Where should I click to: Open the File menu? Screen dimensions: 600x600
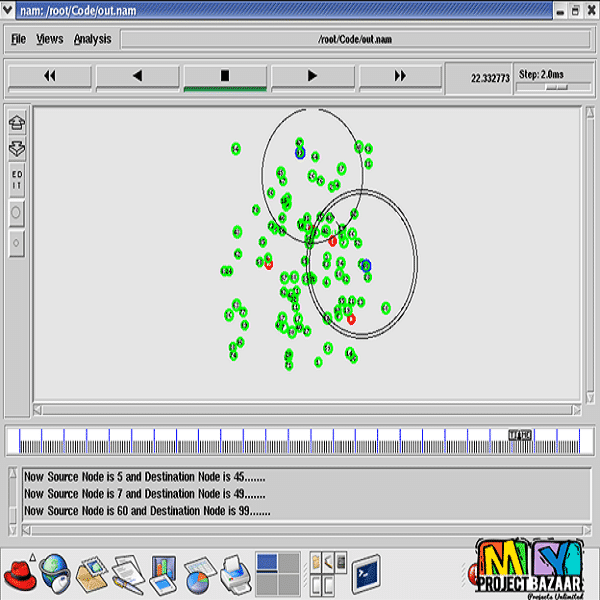click(x=18, y=39)
